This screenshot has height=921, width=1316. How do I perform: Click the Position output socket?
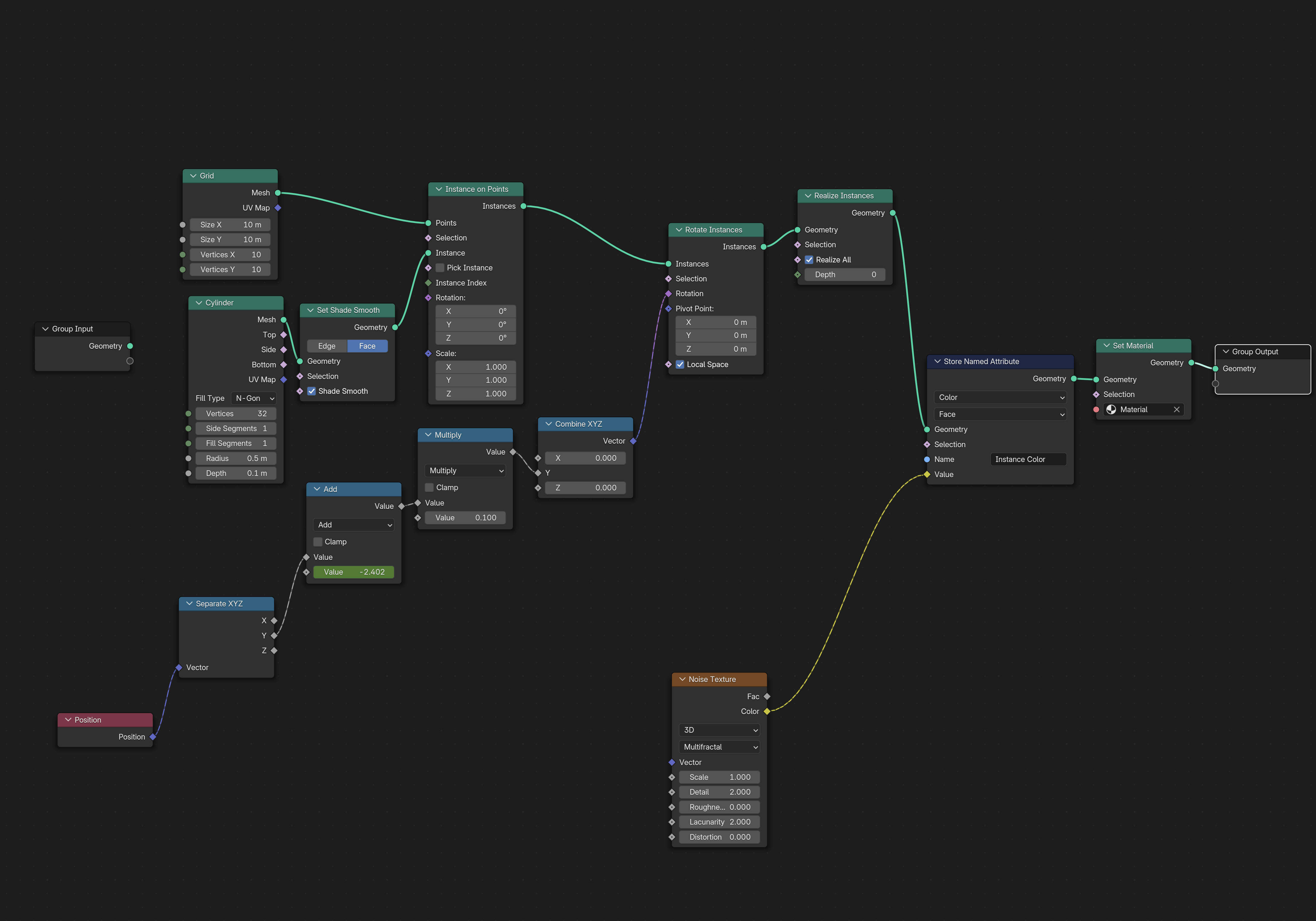153,737
